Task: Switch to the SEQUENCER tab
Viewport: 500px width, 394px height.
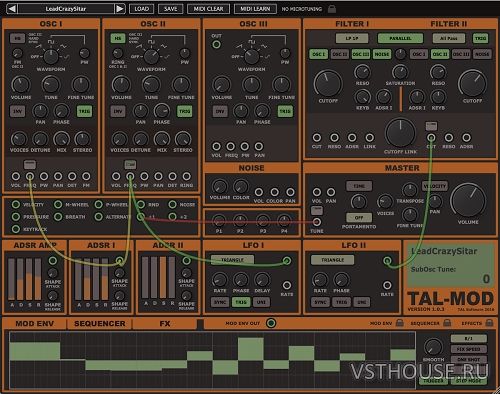Action: click(x=100, y=323)
